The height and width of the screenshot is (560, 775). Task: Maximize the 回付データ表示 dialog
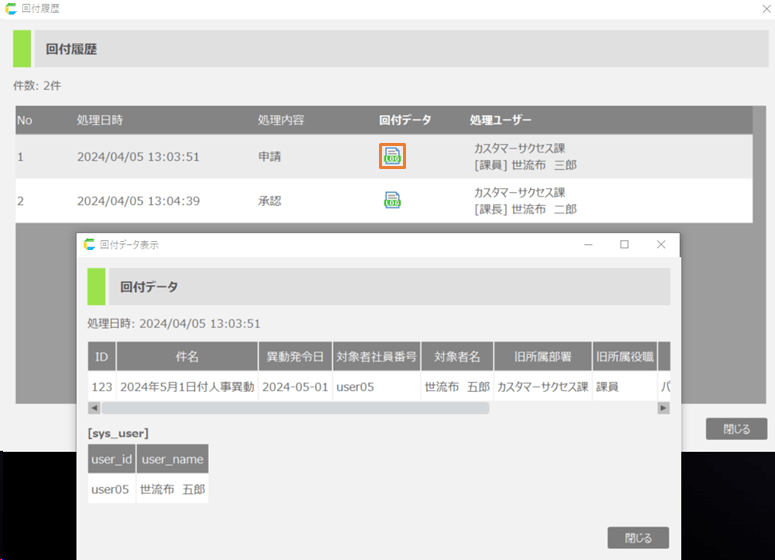[624, 244]
